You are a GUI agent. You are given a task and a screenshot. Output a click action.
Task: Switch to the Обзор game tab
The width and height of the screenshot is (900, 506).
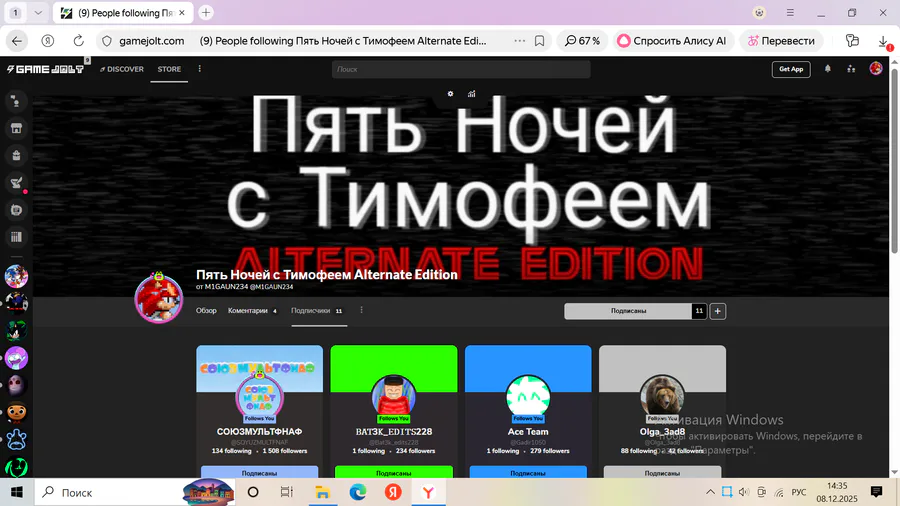[x=206, y=310]
